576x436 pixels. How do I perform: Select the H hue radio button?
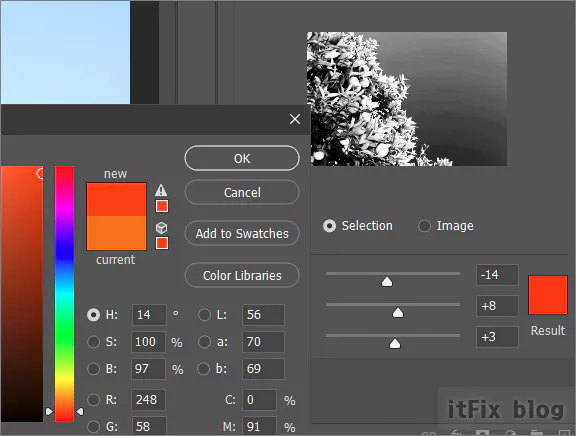tap(93, 315)
